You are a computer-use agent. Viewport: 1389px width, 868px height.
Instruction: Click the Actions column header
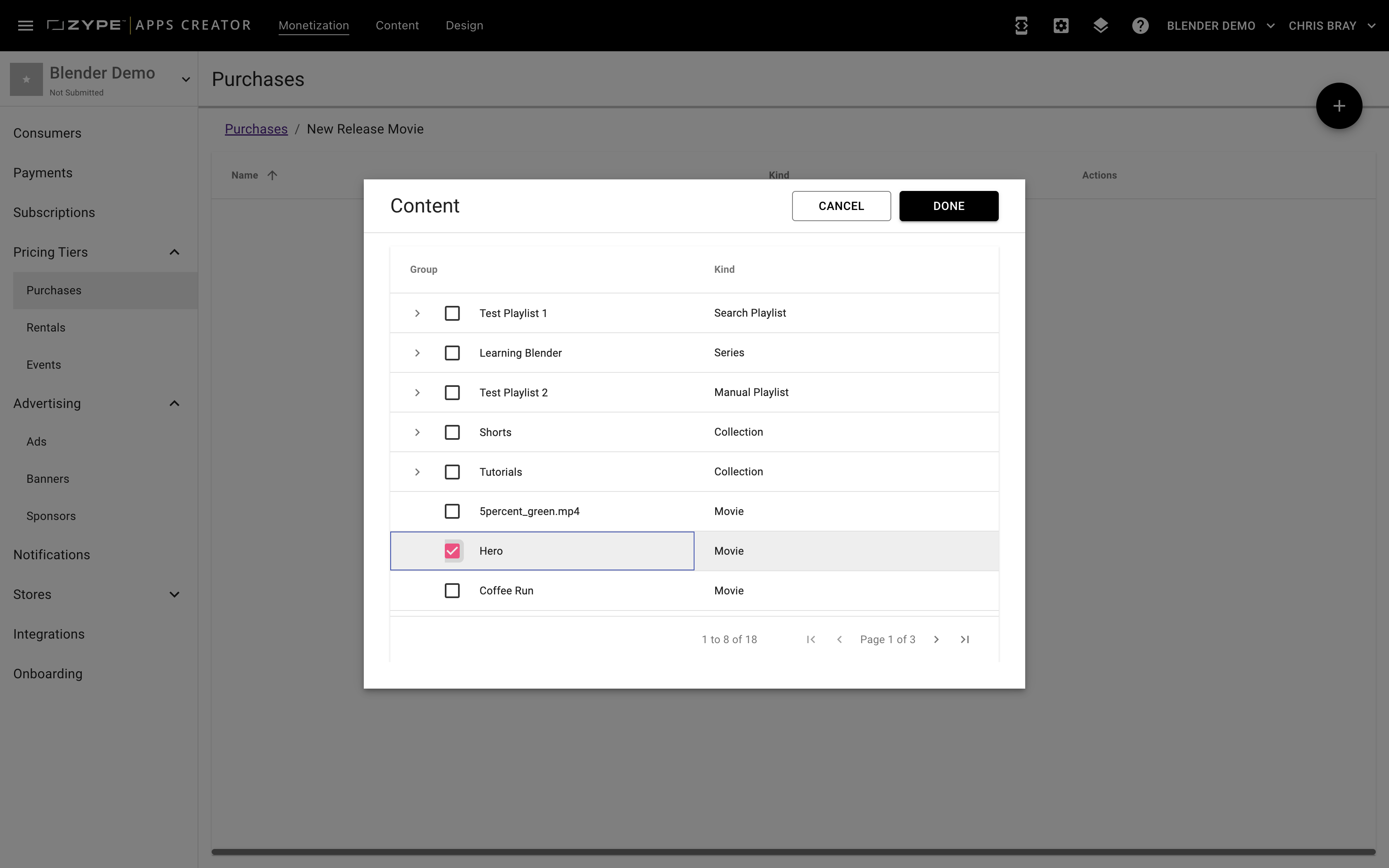(1099, 175)
